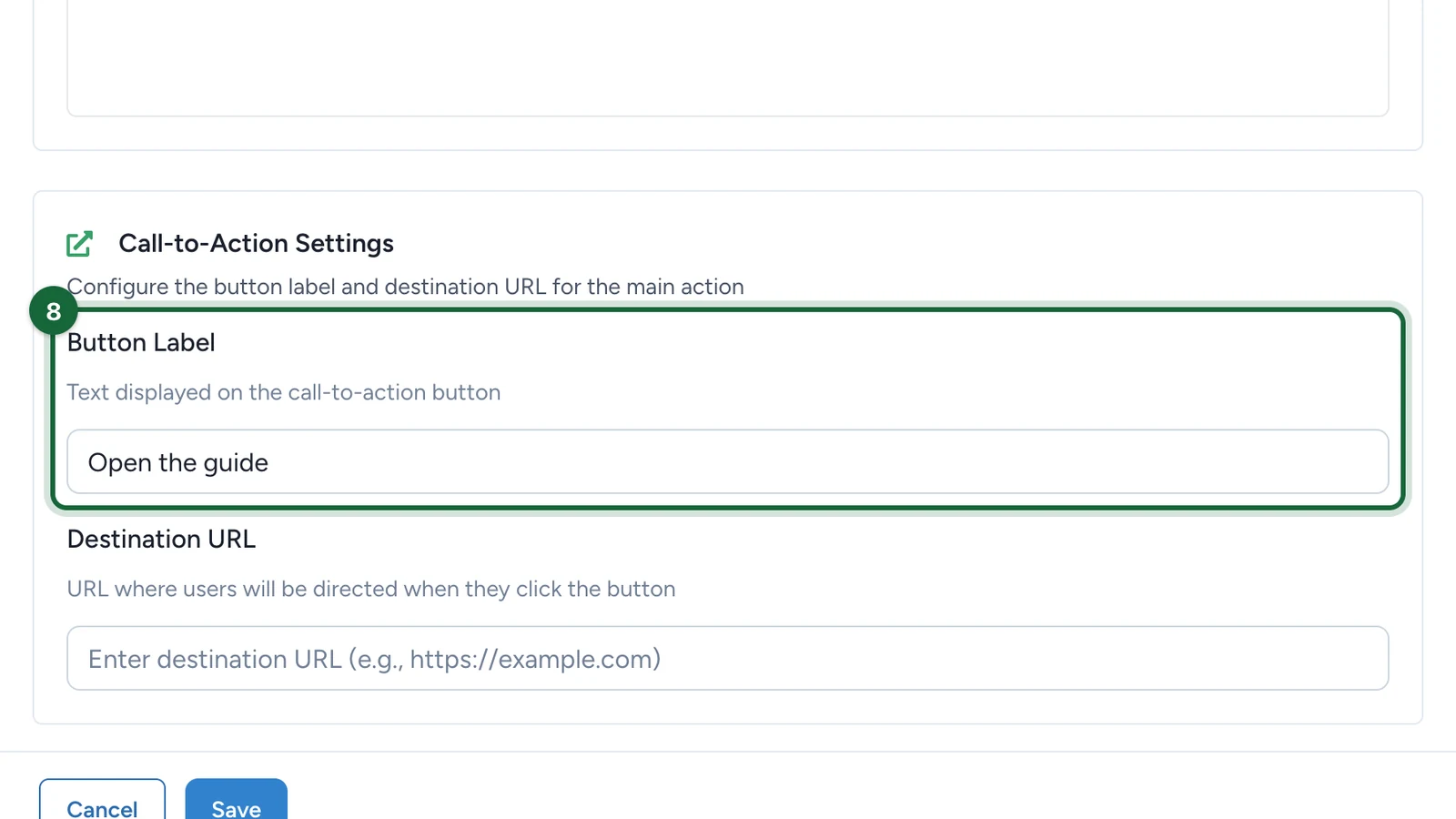The image size is (1456, 819).
Task: Focus the Destination URL input field
Action: click(728, 658)
